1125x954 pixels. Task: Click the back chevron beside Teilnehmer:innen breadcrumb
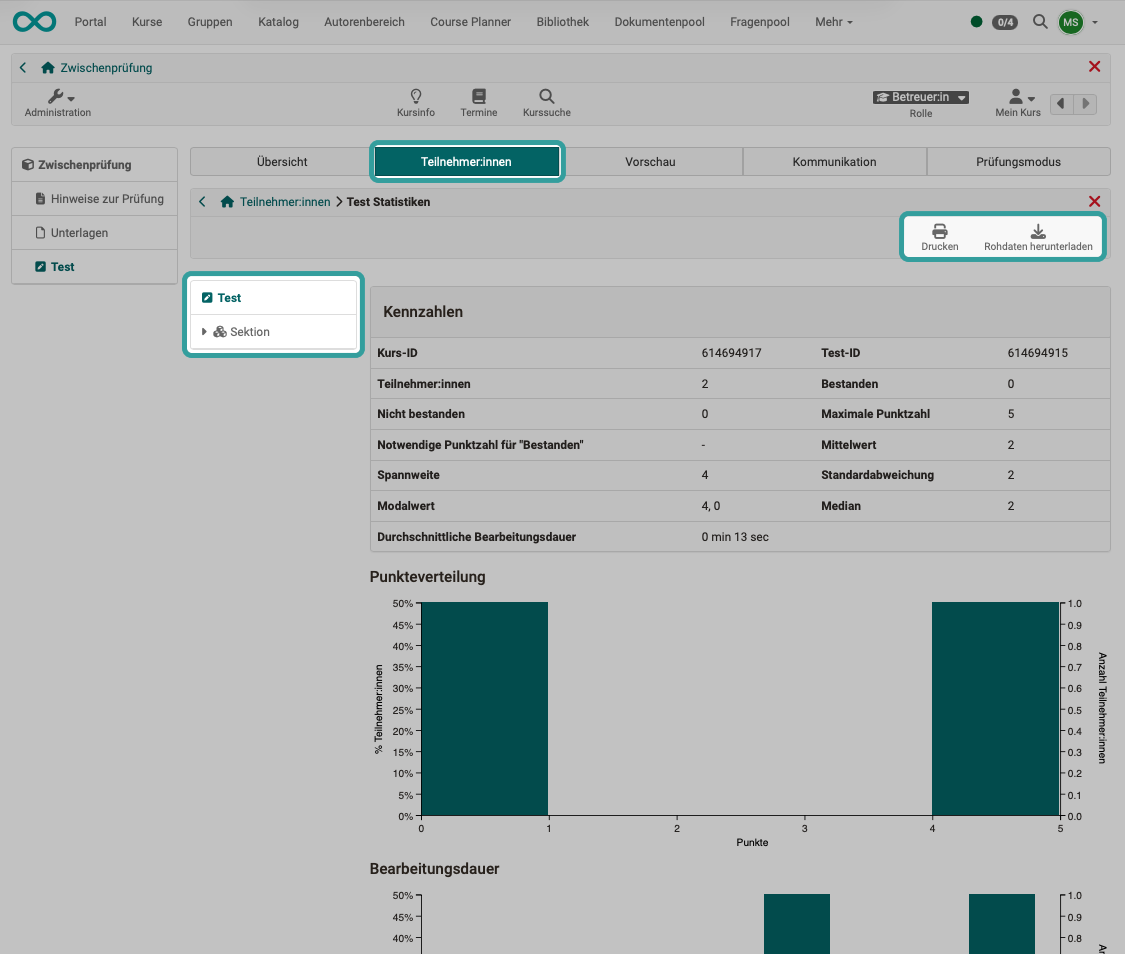[x=201, y=201]
